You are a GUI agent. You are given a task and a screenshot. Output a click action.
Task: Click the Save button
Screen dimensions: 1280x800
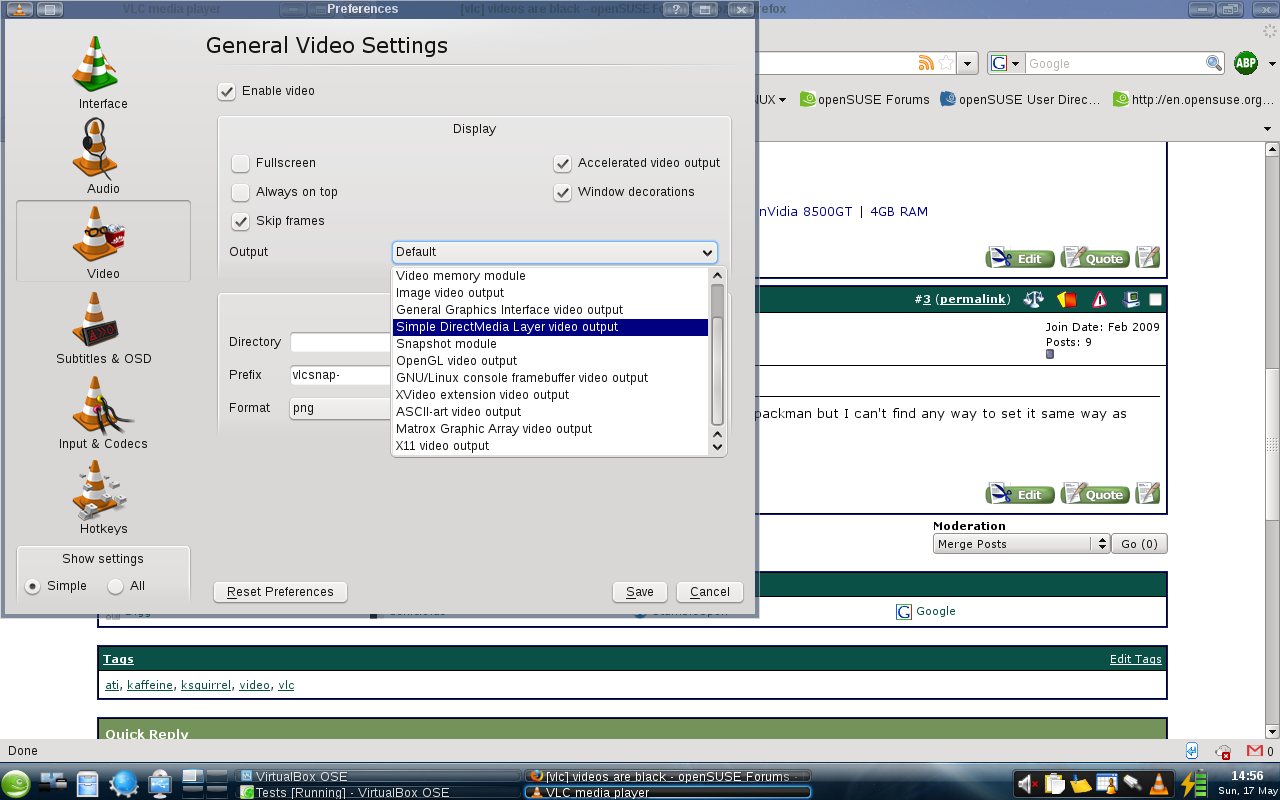click(639, 592)
